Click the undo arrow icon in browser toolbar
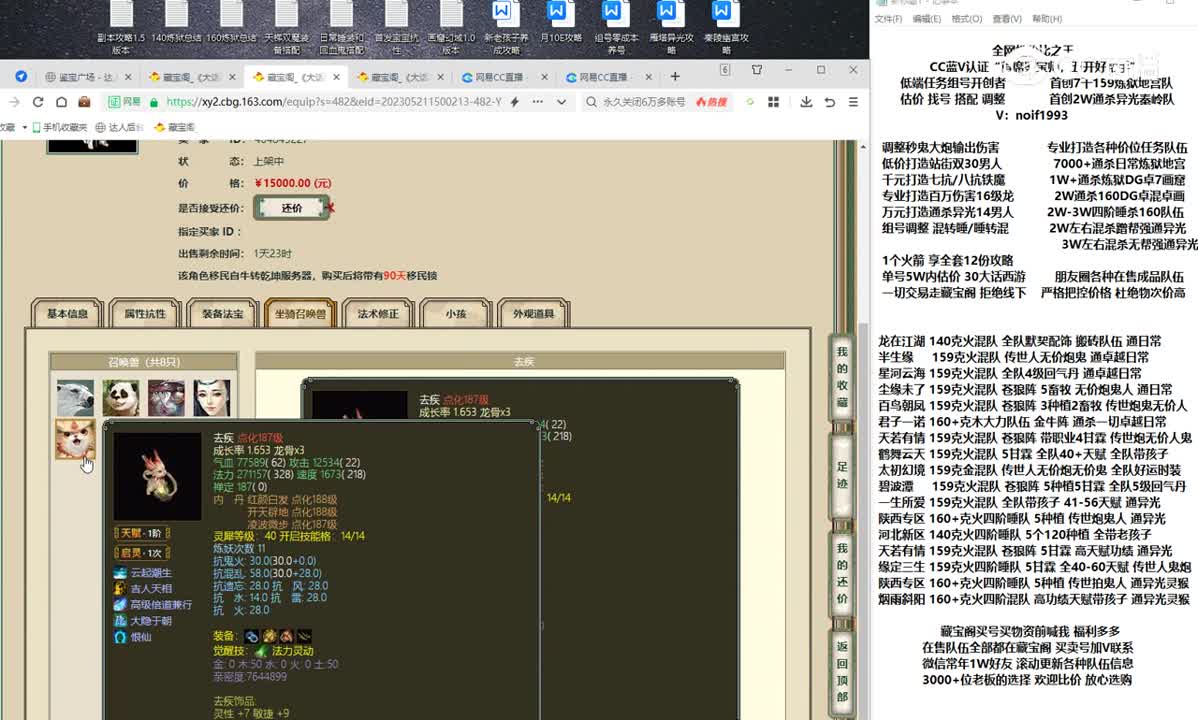1198x720 pixels. (830, 102)
